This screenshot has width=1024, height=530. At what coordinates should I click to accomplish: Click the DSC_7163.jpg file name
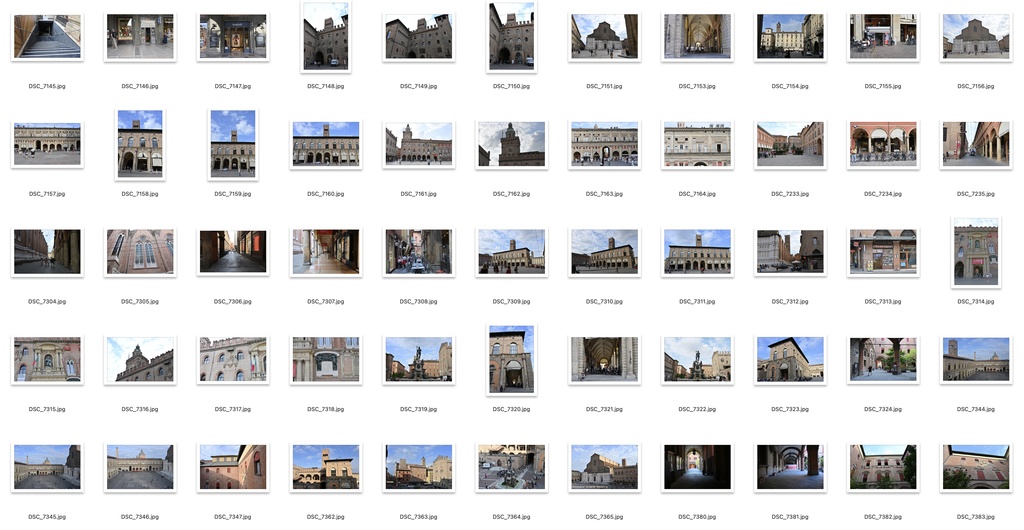tap(604, 194)
